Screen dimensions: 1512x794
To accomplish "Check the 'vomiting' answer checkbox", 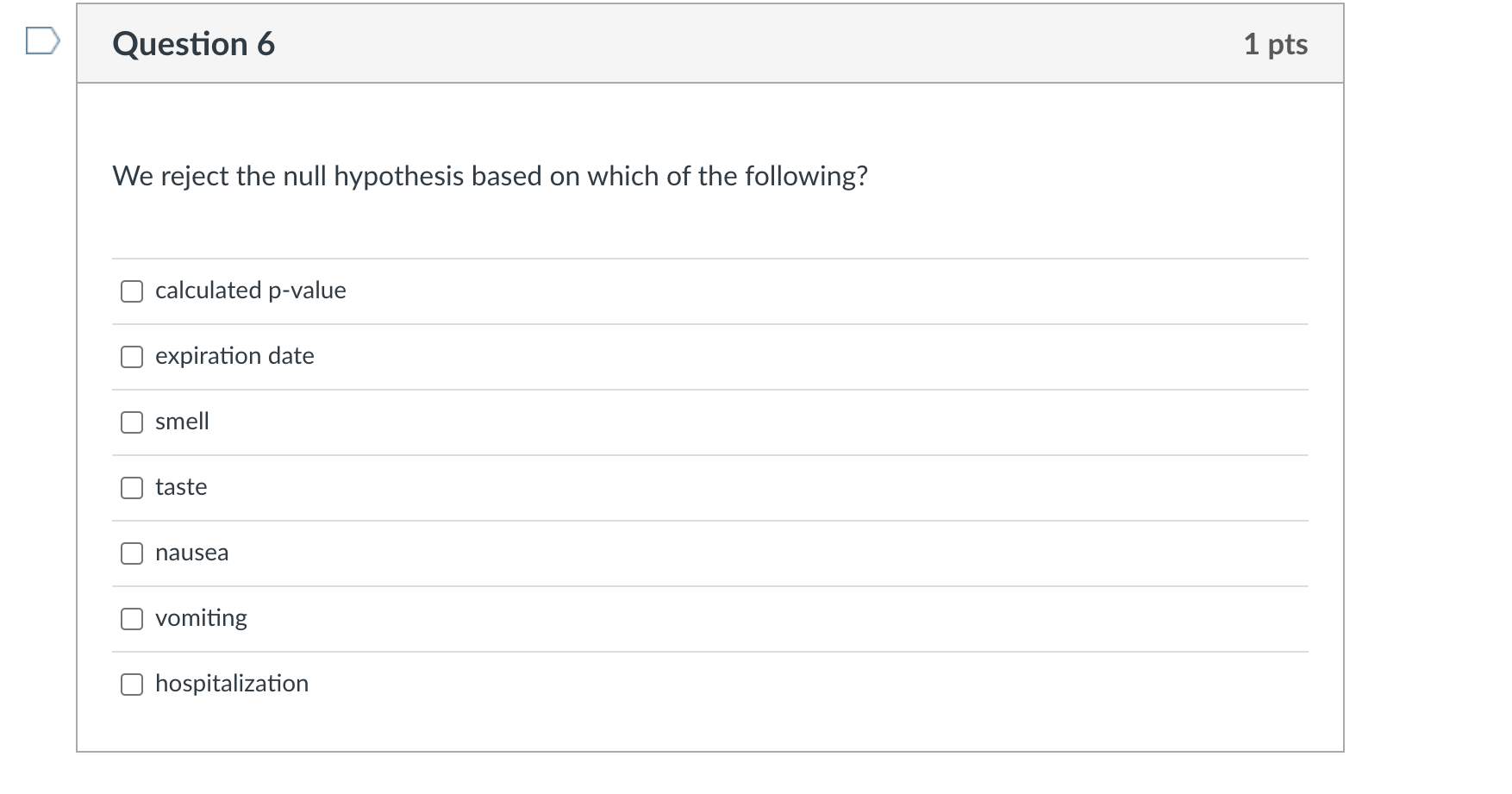I will pyautogui.click(x=131, y=619).
